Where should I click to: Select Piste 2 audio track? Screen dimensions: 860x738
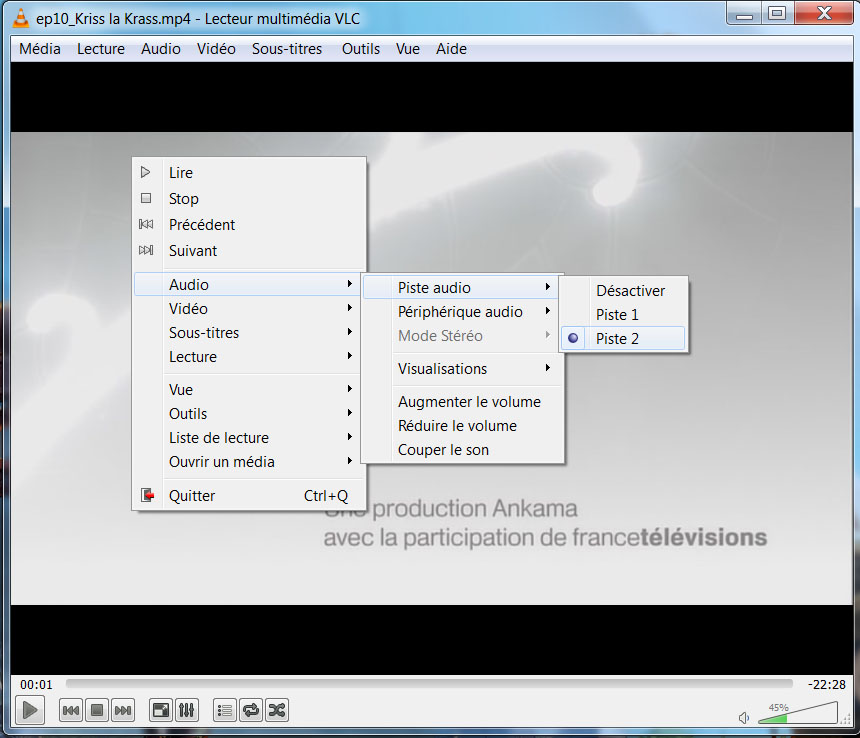[624, 339]
